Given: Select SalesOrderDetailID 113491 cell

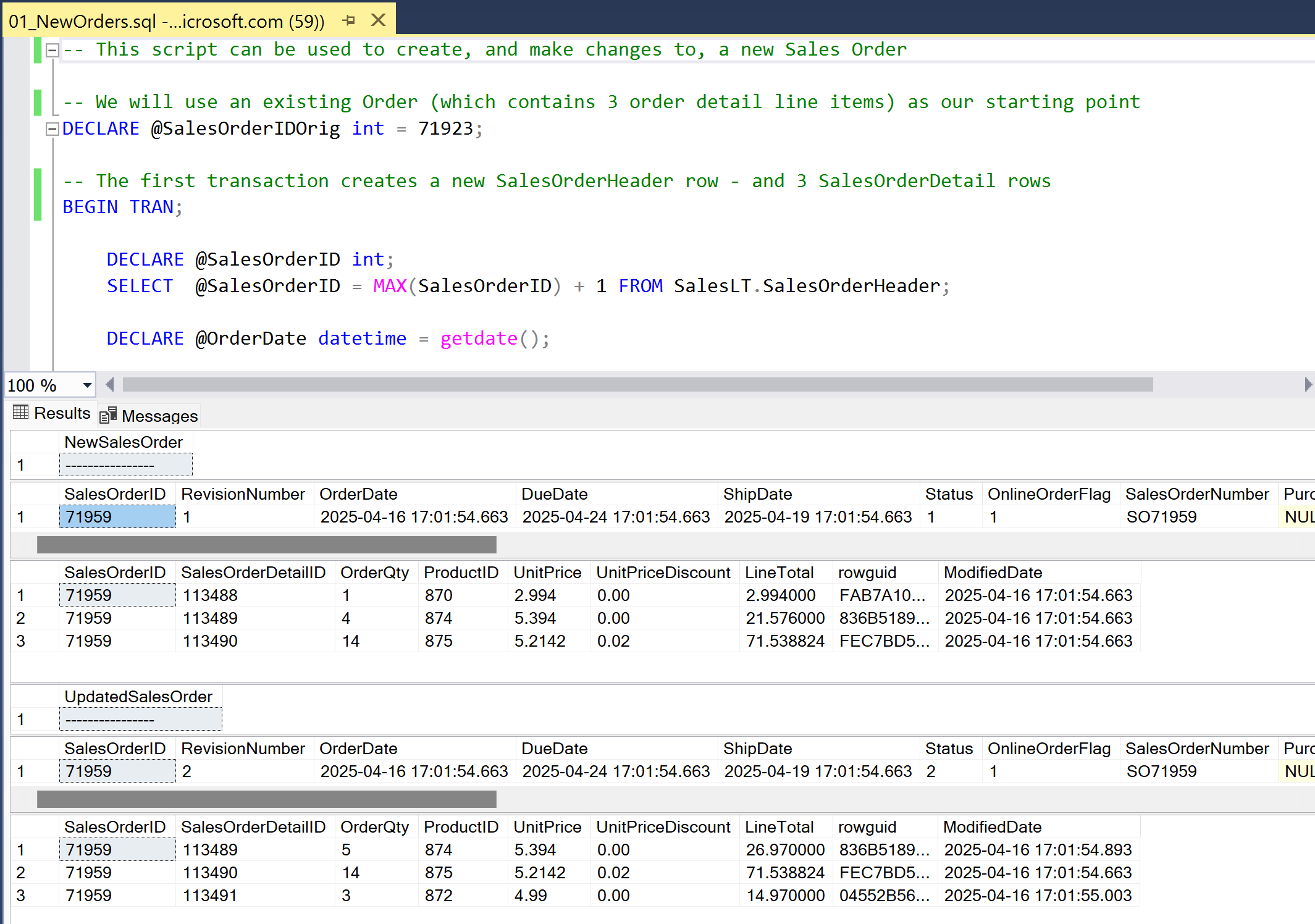Looking at the screenshot, I should 255,896.
